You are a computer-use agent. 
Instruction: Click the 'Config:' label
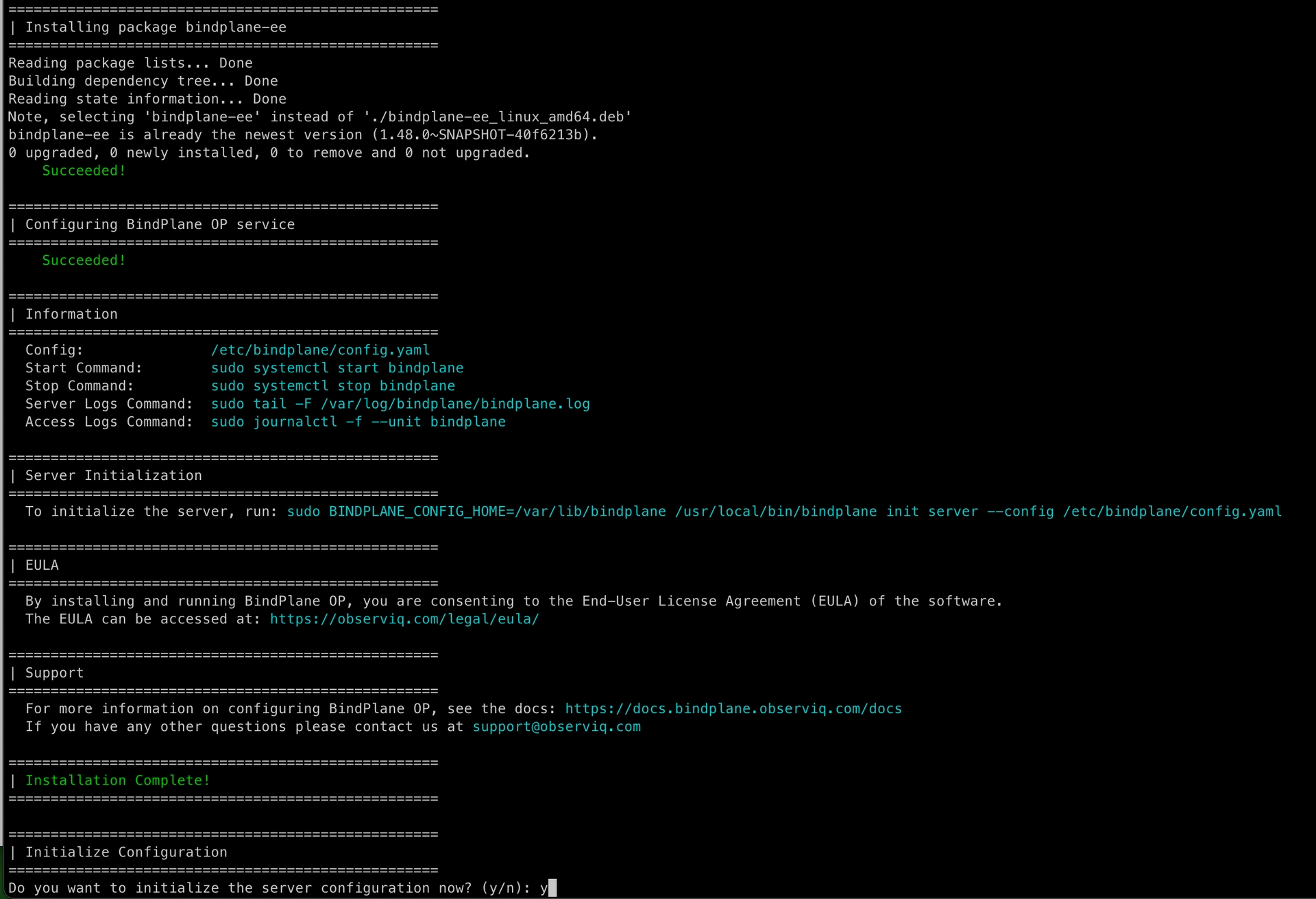(54, 350)
